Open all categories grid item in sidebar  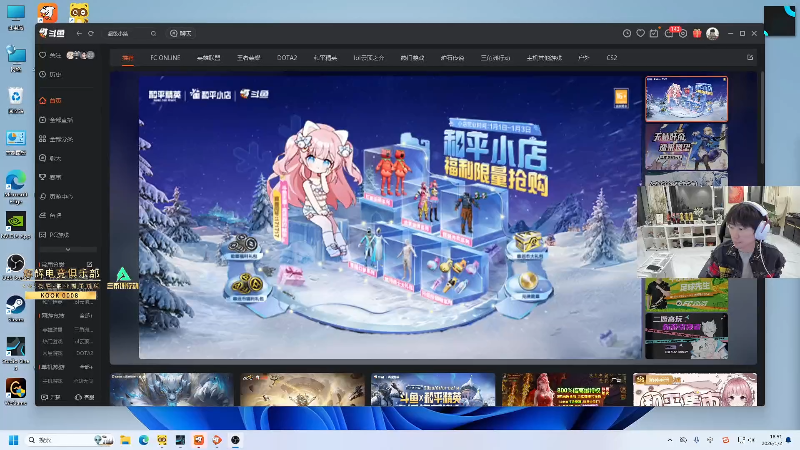pyautogui.click(x=56, y=139)
